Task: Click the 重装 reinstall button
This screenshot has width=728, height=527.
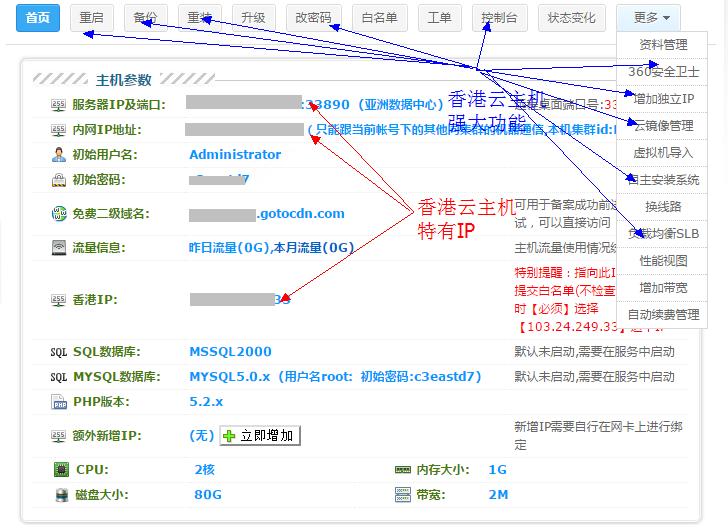Action: coord(200,18)
